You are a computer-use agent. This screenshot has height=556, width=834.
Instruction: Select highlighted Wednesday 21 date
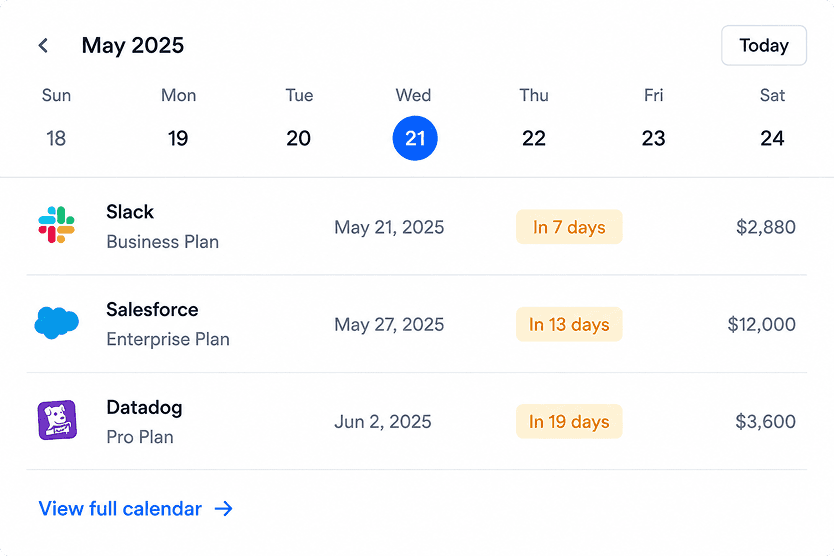tap(415, 138)
